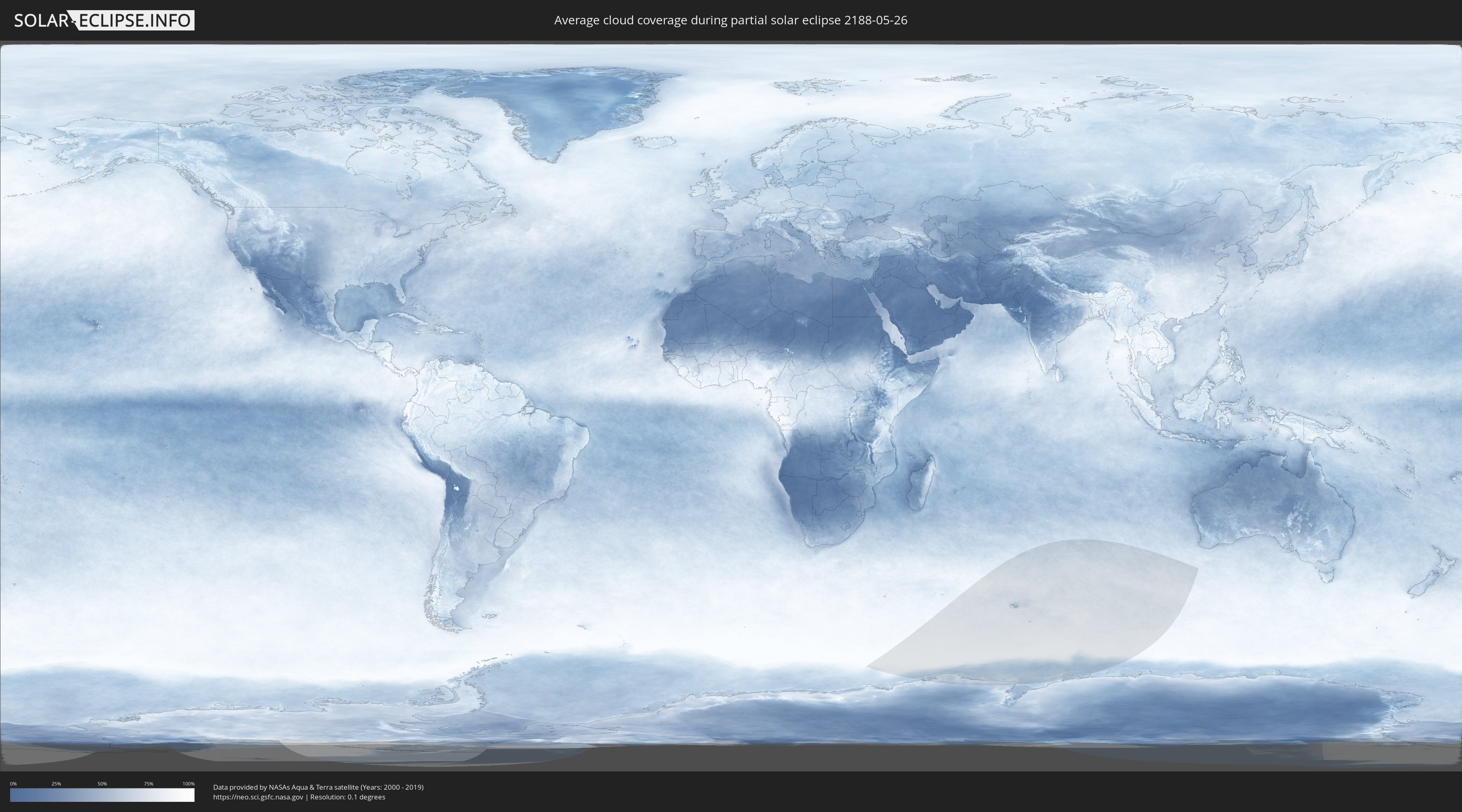
Task: Click the cloud coverage gradient color bar
Action: 102,795
